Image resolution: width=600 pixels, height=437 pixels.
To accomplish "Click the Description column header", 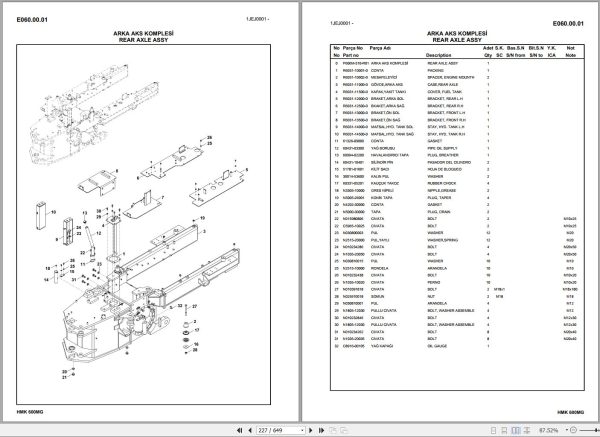I will coord(439,55).
